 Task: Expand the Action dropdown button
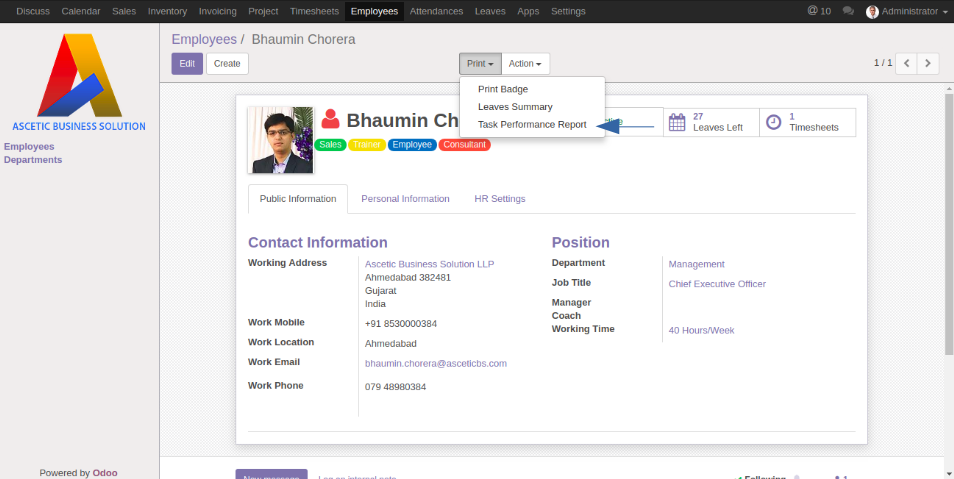(525, 63)
